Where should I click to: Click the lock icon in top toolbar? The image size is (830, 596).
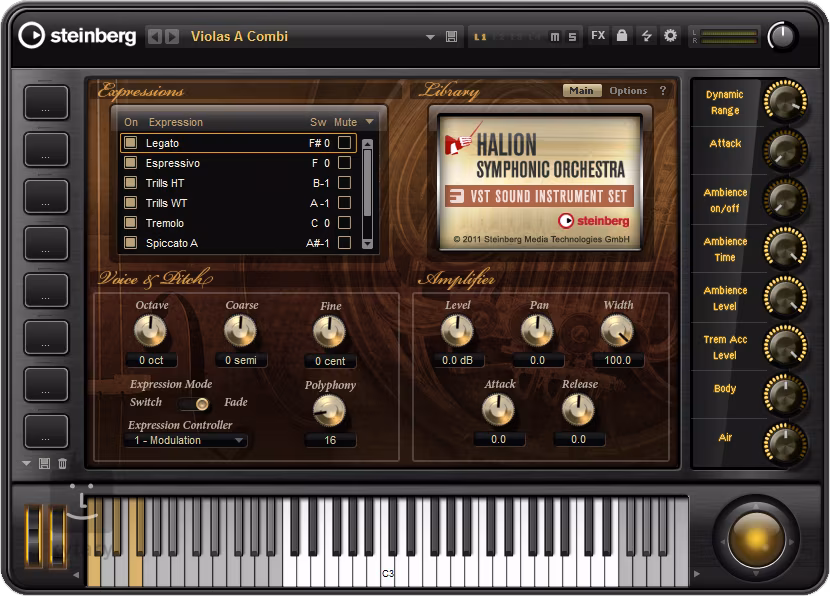point(622,36)
